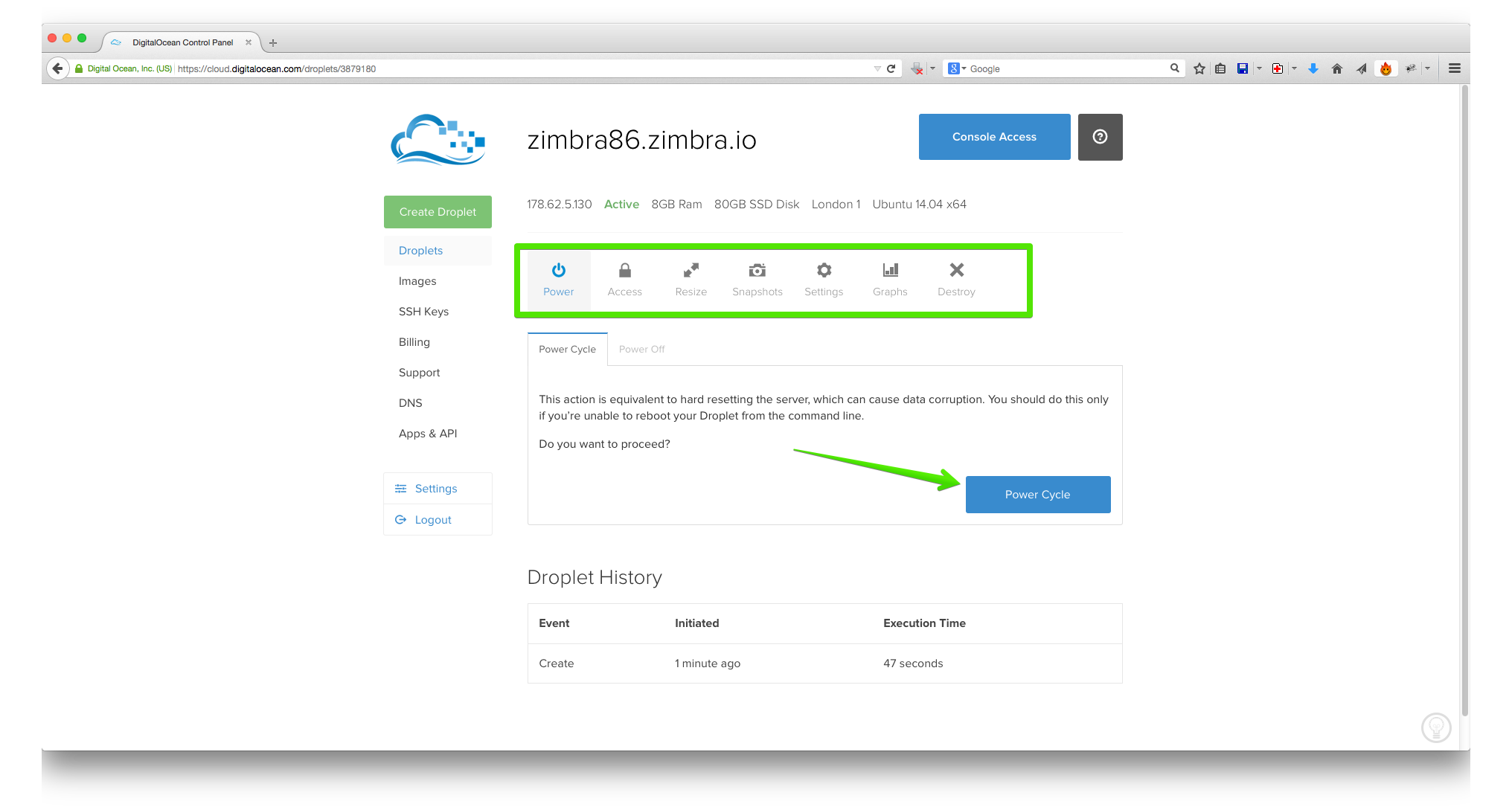The image size is (1512, 810).
Task: Go back with the browser back arrow
Action: 58,68
